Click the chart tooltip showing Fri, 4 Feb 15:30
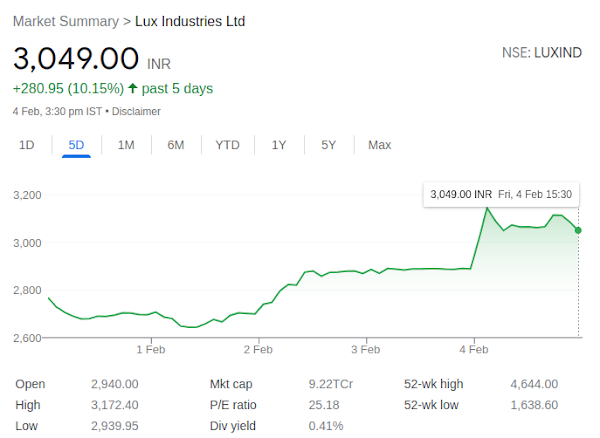600x438 pixels. [x=501, y=194]
